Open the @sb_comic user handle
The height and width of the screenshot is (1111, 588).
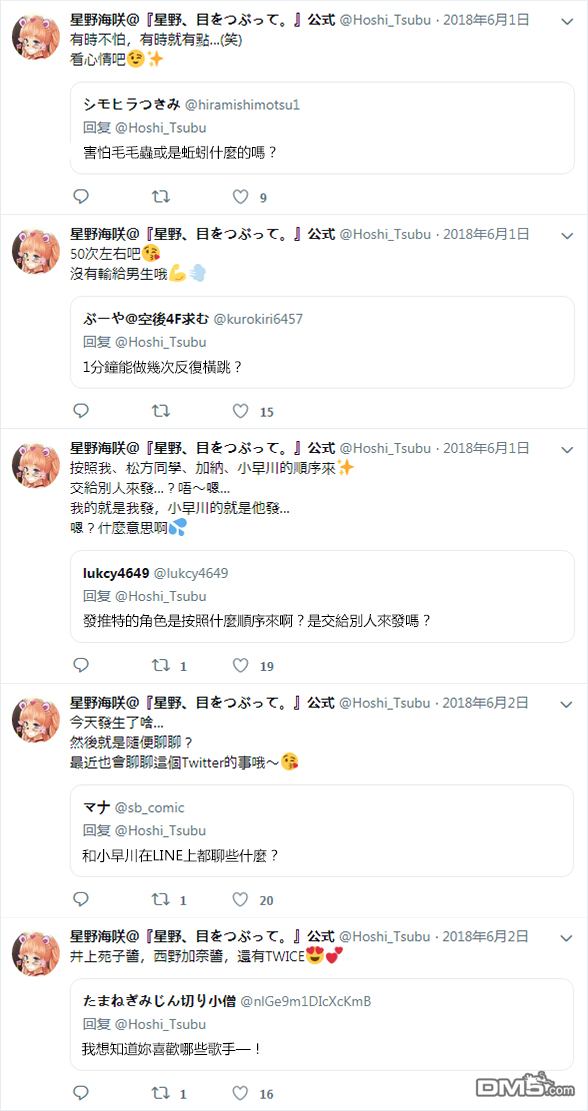point(149,808)
